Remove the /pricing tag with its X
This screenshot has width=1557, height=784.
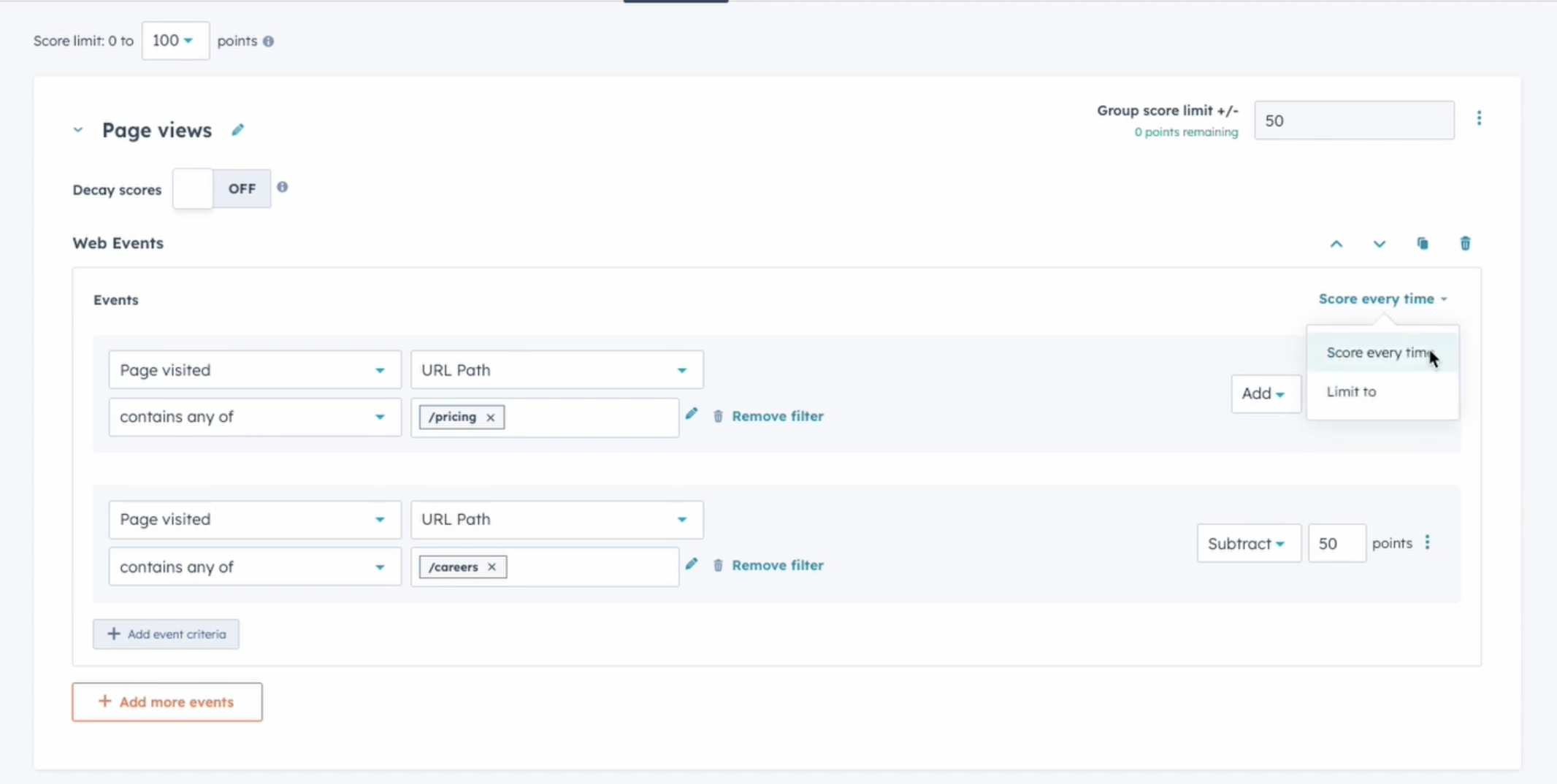click(x=491, y=418)
